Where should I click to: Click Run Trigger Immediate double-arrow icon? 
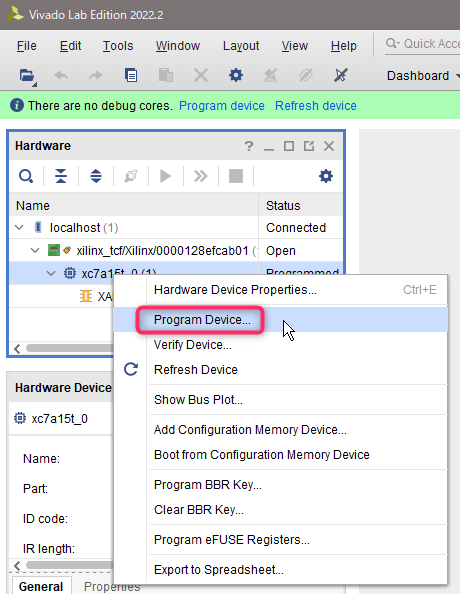[201, 176]
